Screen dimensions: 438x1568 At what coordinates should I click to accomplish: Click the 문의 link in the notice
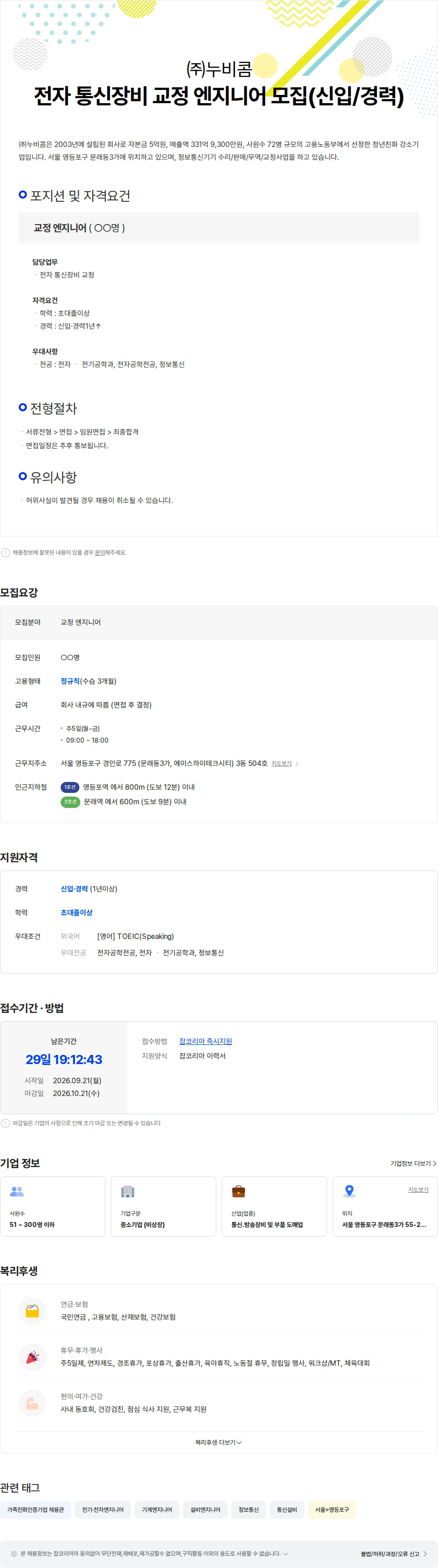(x=100, y=553)
